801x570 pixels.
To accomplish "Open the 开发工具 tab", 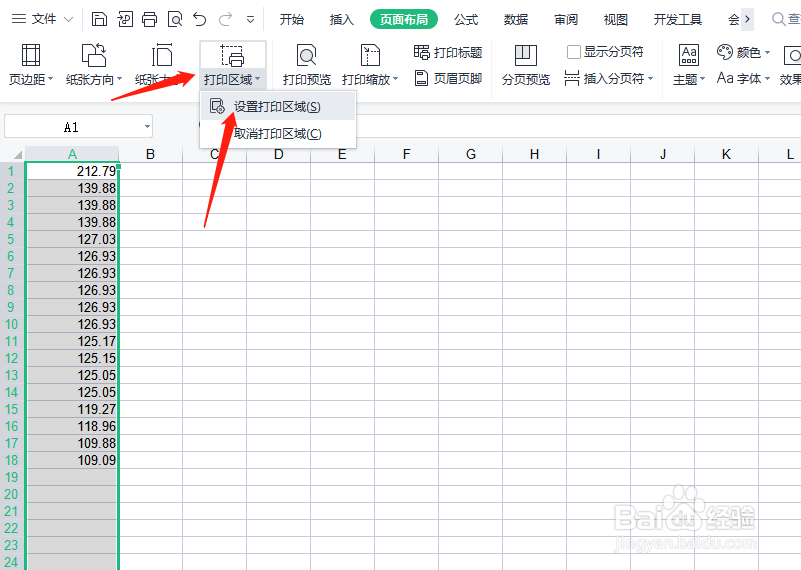I will tap(678, 19).
